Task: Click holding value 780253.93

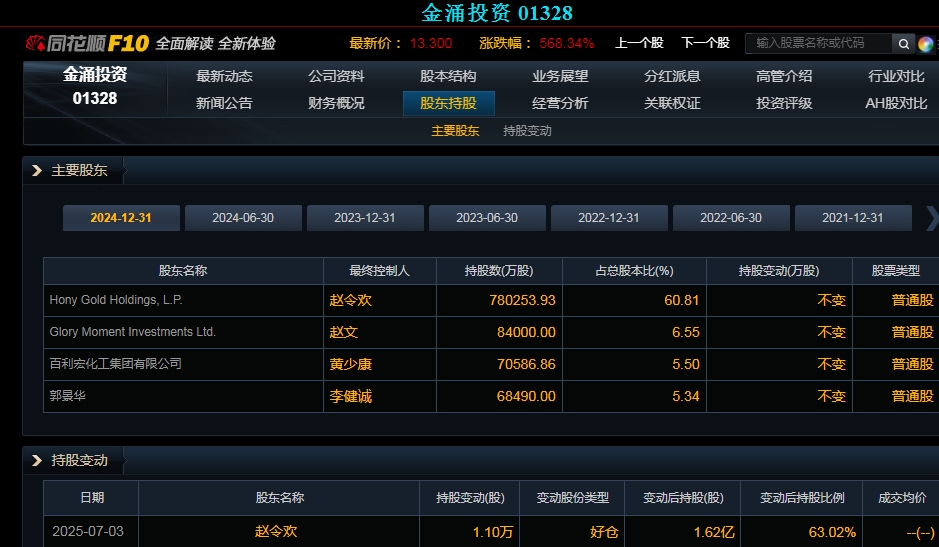Action: [522, 300]
